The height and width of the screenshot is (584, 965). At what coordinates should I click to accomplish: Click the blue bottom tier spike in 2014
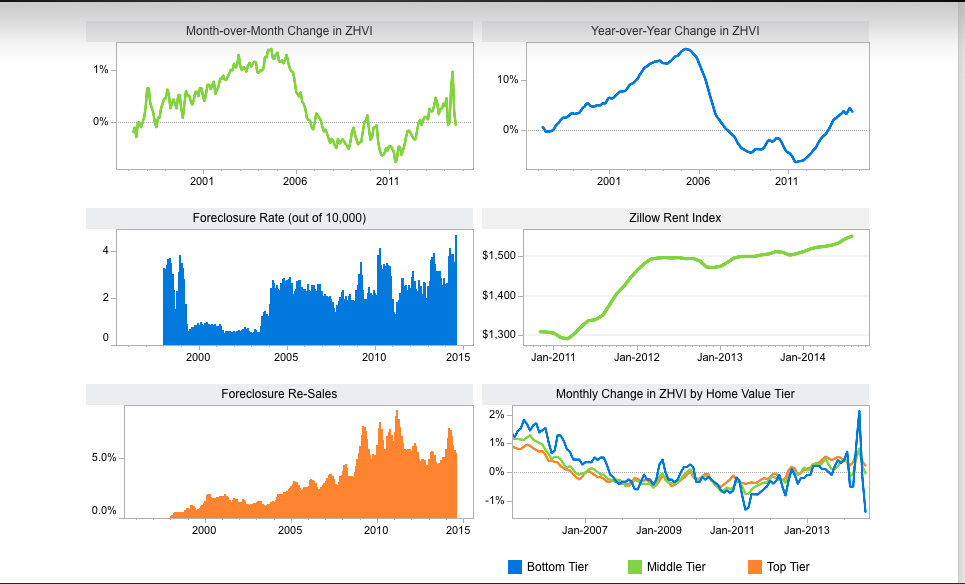pyautogui.click(x=859, y=412)
